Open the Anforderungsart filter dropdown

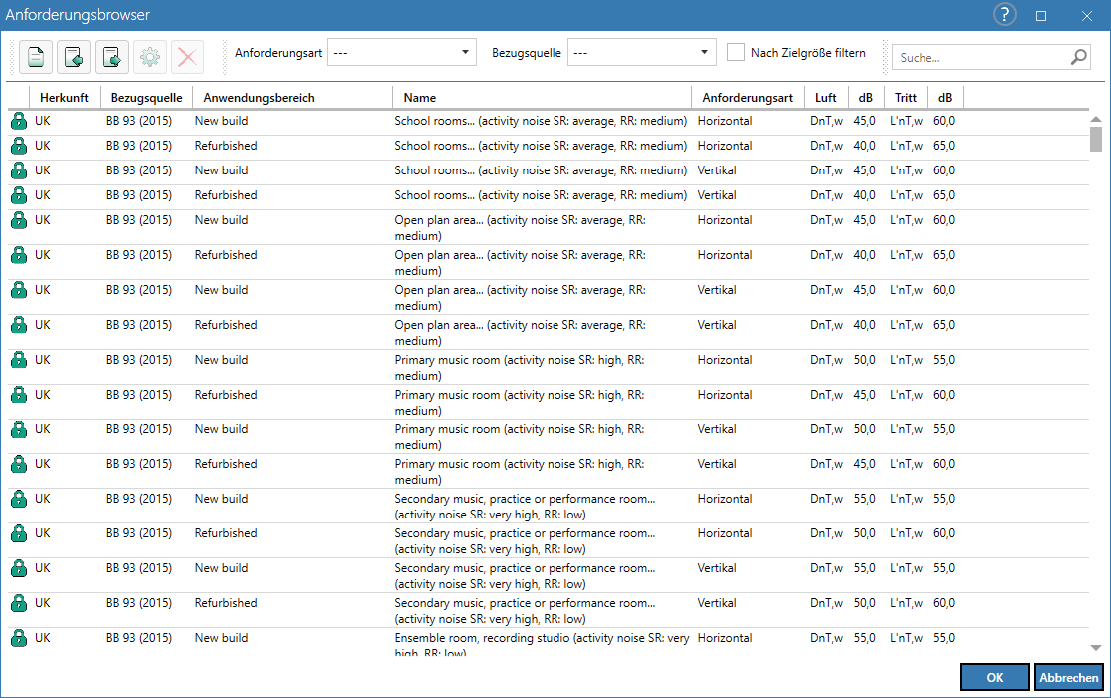point(402,52)
